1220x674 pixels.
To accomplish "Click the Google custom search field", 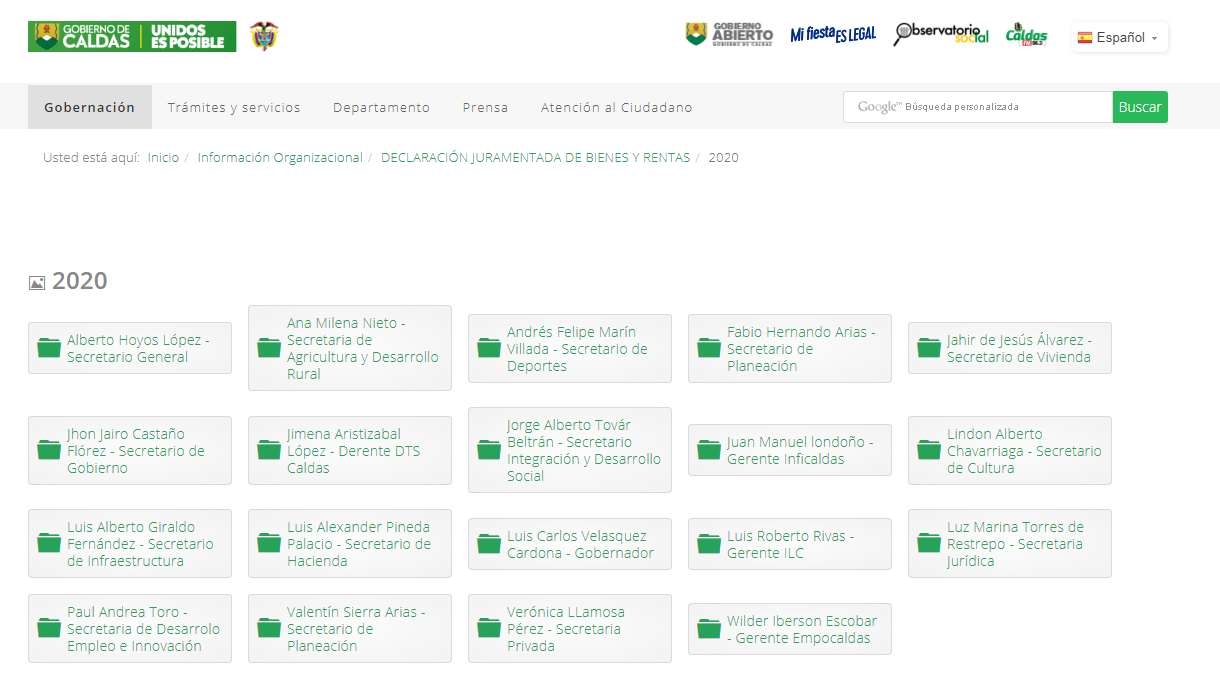I will click(977, 107).
